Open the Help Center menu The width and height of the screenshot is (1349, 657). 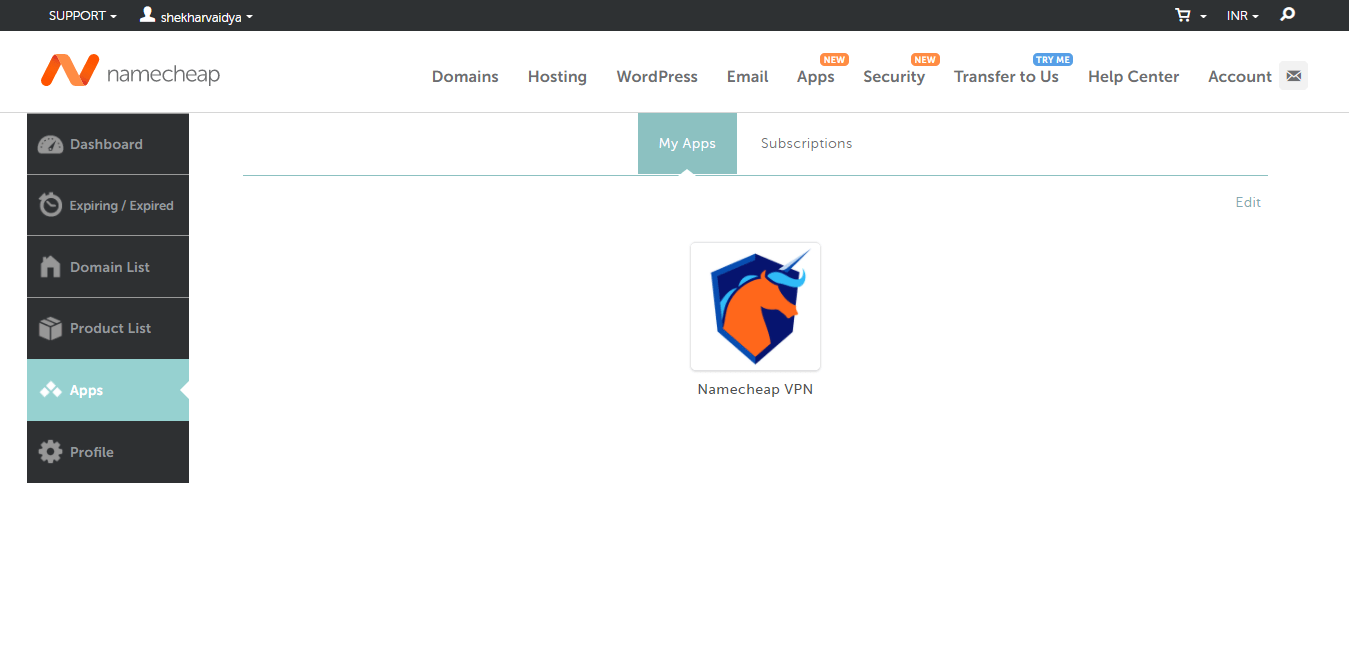(1133, 76)
